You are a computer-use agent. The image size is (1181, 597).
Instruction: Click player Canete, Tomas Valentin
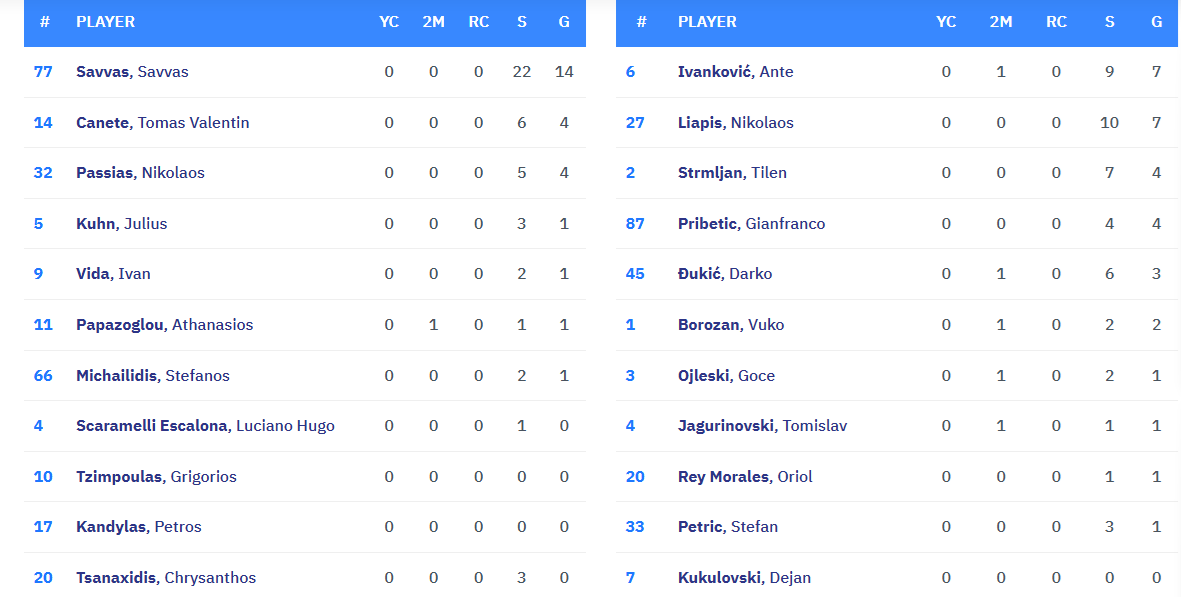[x=162, y=123]
